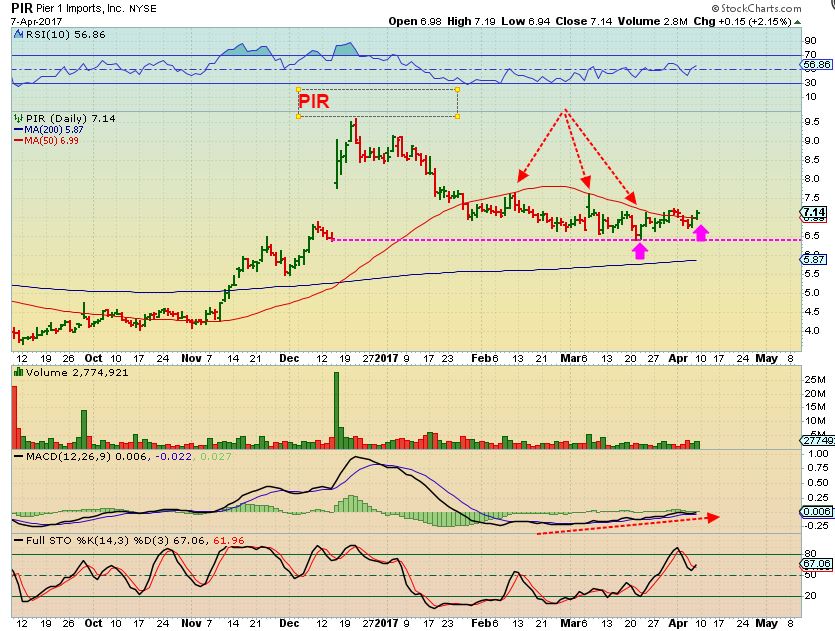The image size is (835, 631).
Task: Click the red PIR annotation text box
Action: [x=378, y=103]
